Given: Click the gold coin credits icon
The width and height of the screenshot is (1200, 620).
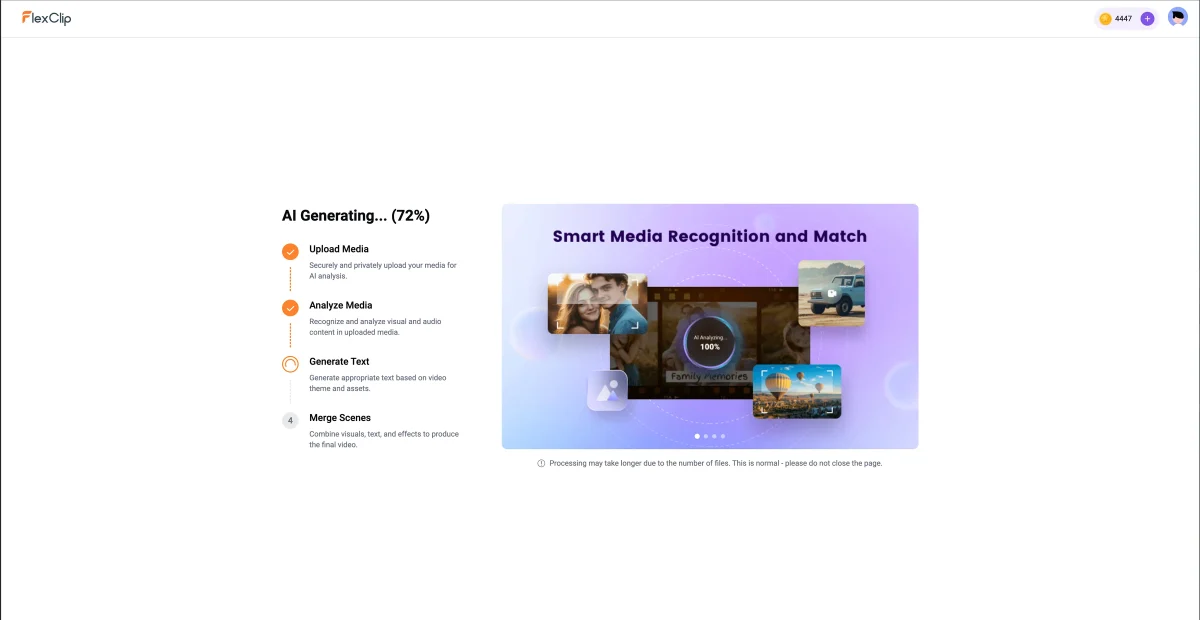Looking at the screenshot, I should click(x=1105, y=18).
